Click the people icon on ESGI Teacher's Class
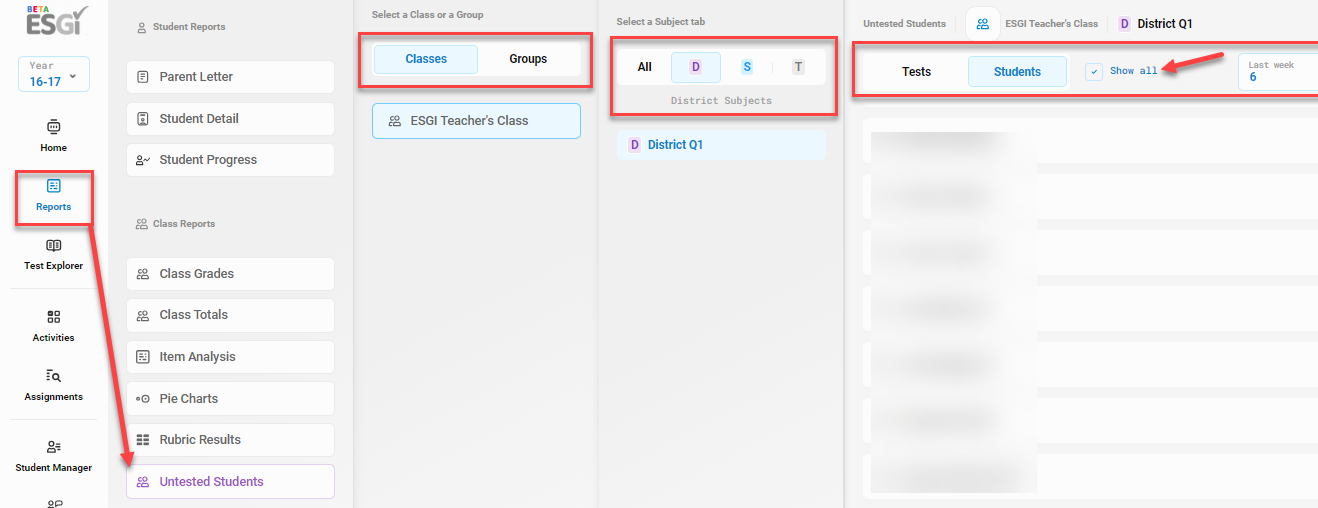This screenshot has height=508, width=1318. (395, 121)
